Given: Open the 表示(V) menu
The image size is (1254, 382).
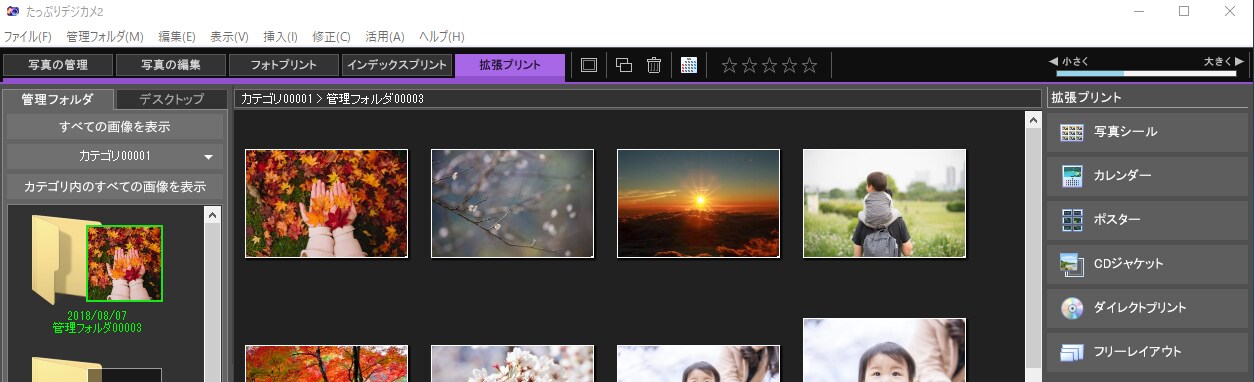Looking at the screenshot, I should pos(230,36).
